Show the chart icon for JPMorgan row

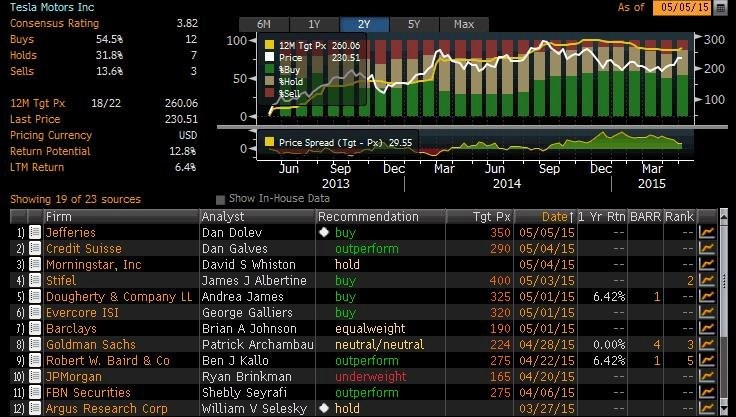point(706,376)
